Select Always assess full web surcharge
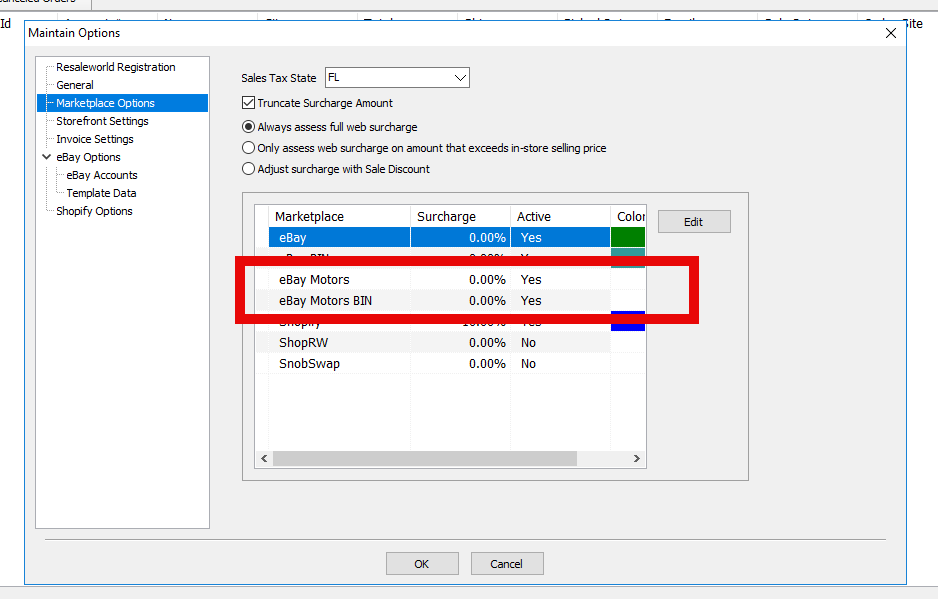The image size is (938, 599). [x=248, y=127]
